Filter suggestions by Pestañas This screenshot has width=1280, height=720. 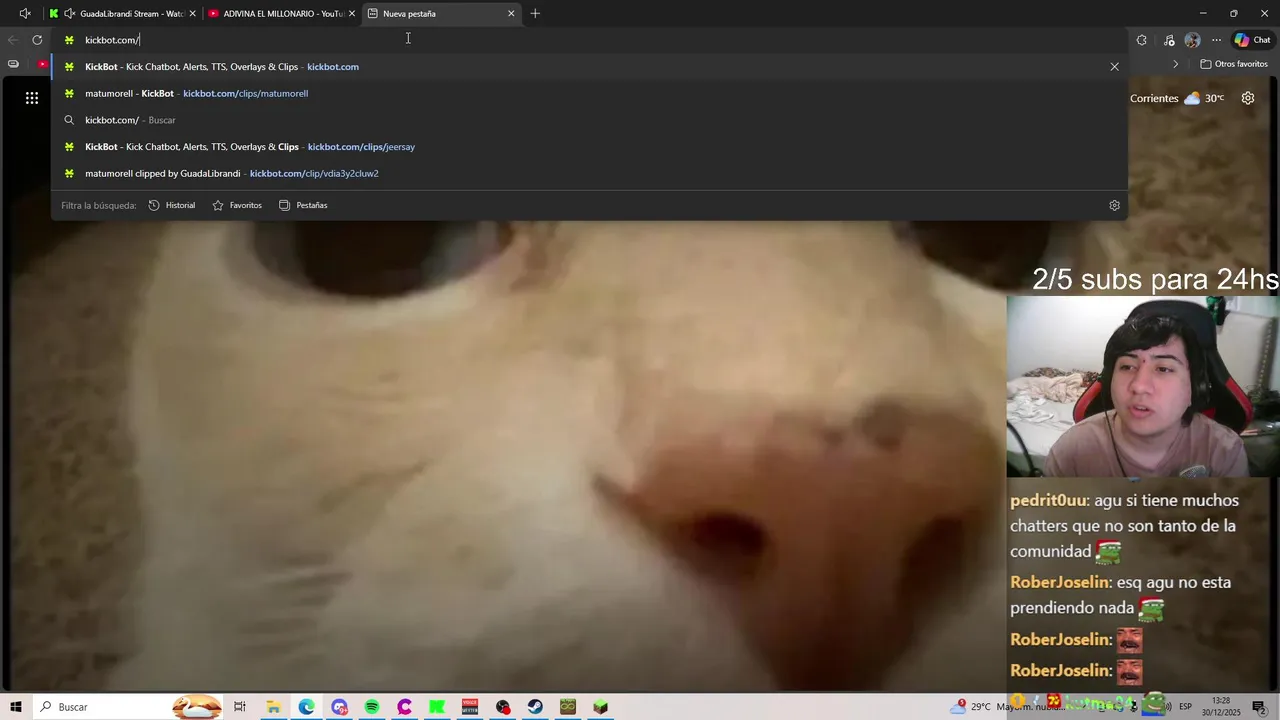[x=303, y=205]
